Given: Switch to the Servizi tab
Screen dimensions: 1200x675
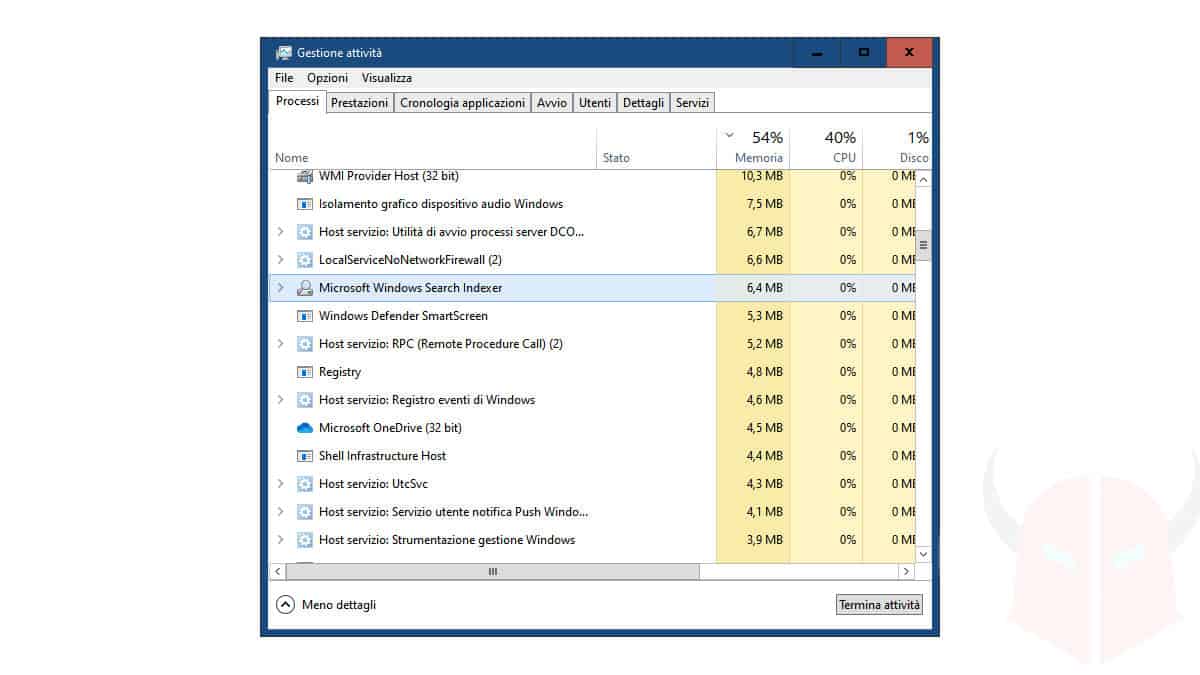Looking at the screenshot, I should (x=692, y=103).
